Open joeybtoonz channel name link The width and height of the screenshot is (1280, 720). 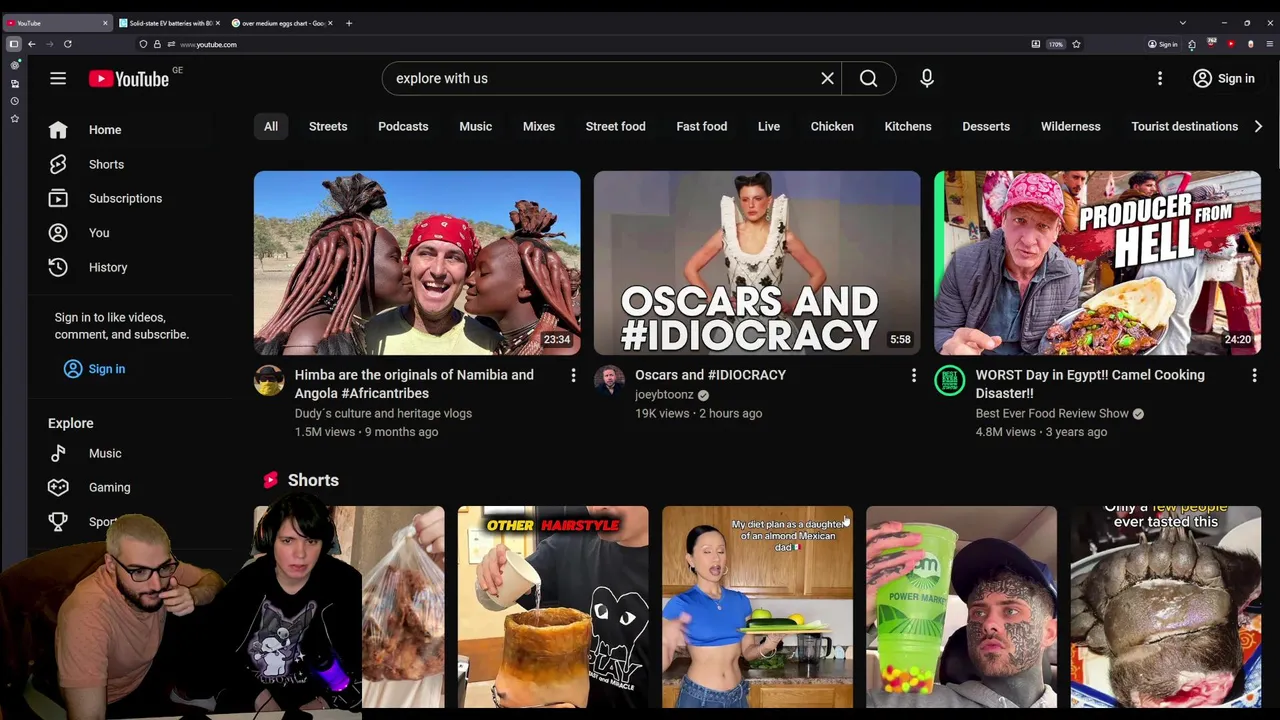tap(664, 395)
